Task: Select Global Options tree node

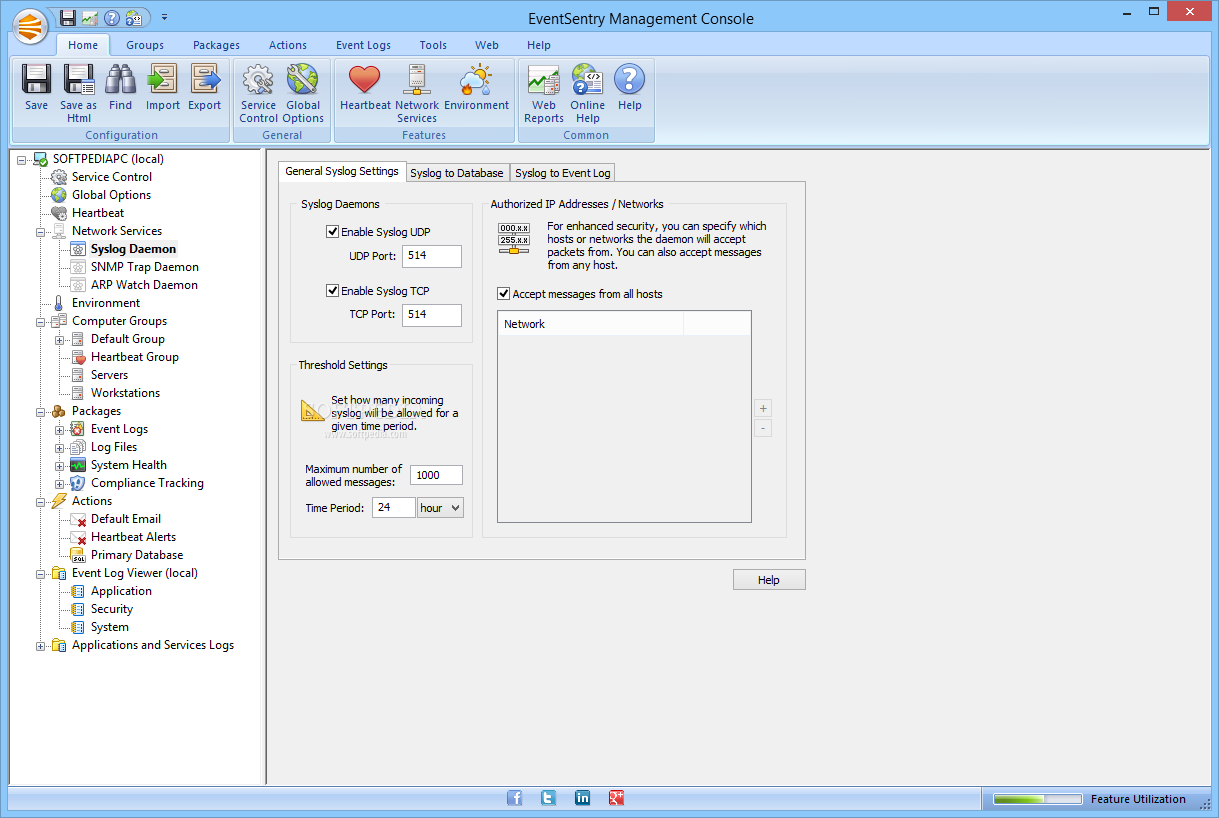Action: pyautogui.click(x=111, y=195)
